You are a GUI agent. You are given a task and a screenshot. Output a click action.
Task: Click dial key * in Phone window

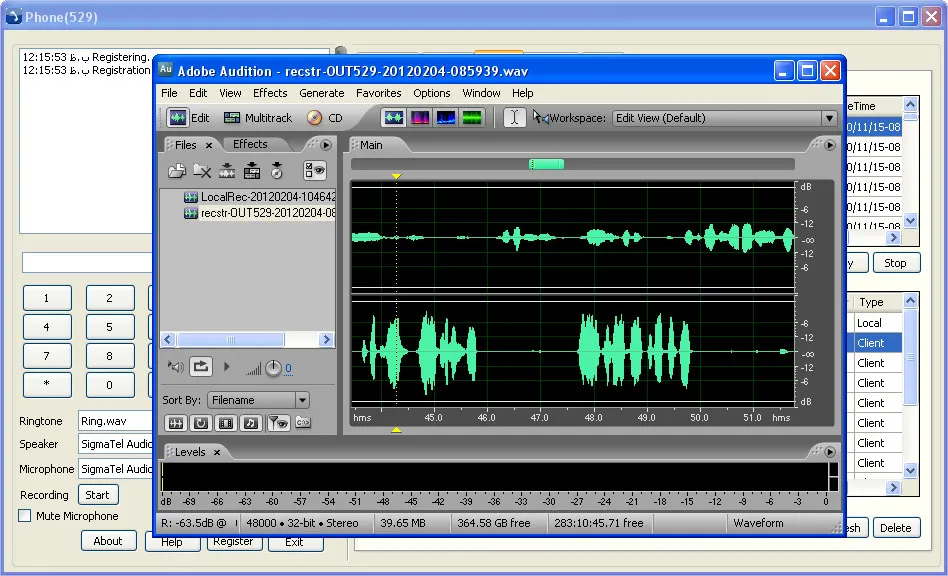[47, 384]
